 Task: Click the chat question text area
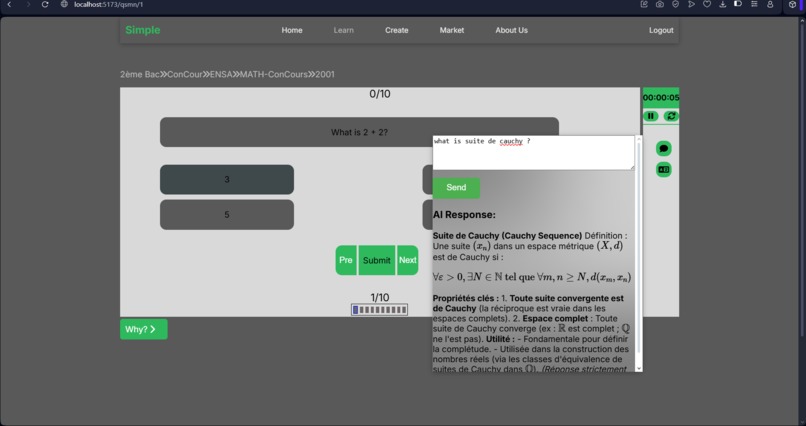pos(534,153)
